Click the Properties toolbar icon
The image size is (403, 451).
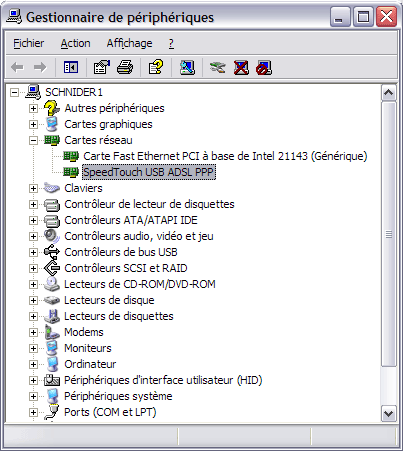tap(102, 68)
